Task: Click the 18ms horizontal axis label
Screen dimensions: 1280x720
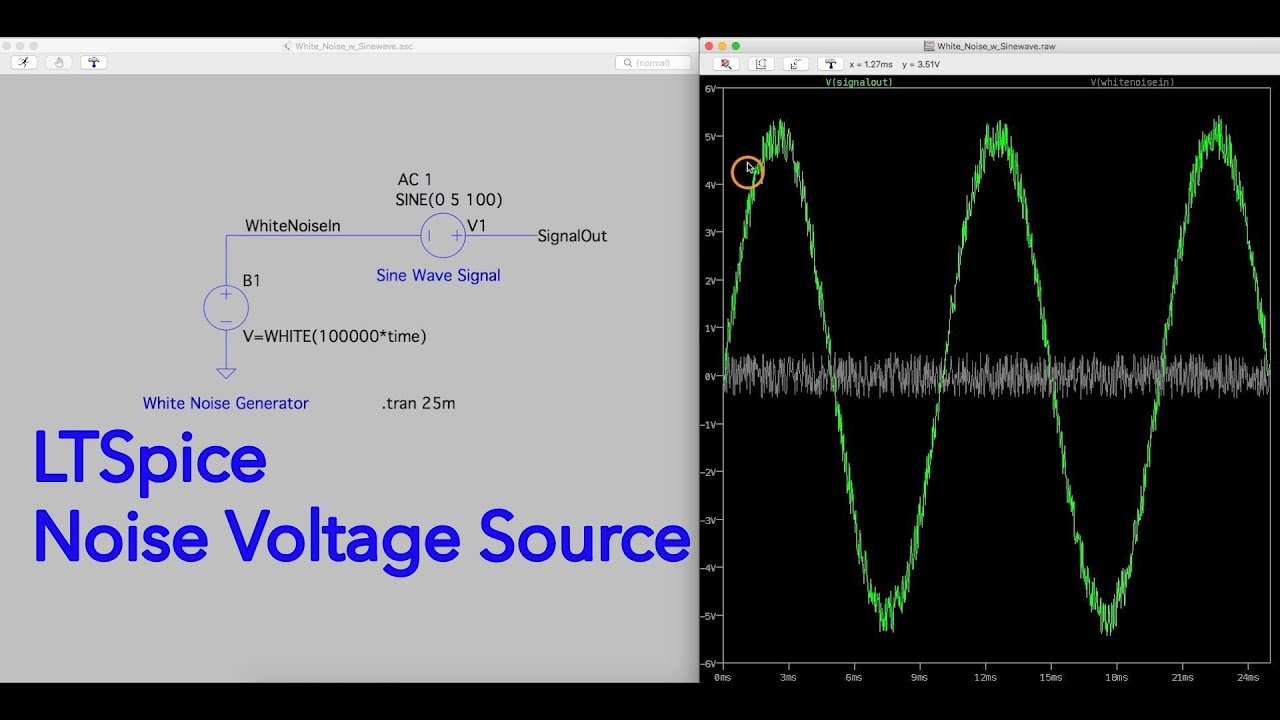Action: [1117, 678]
